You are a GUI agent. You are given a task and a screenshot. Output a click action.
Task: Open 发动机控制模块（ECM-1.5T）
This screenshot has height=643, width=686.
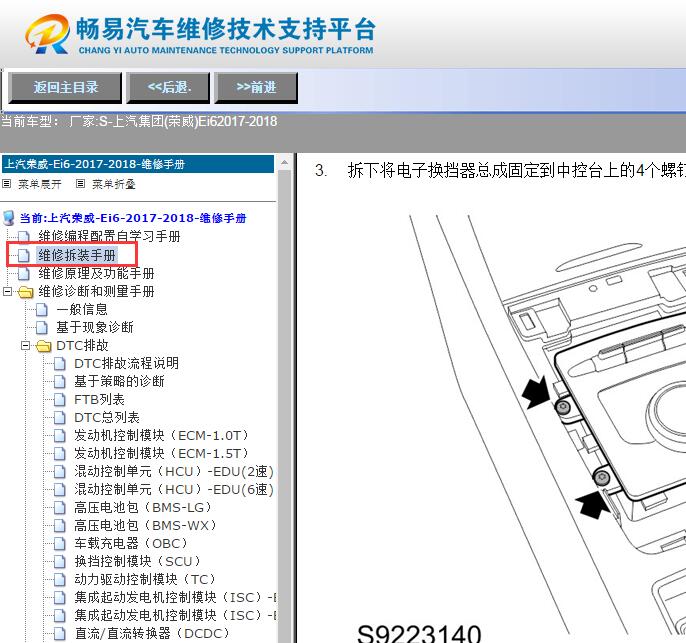coord(162,453)
